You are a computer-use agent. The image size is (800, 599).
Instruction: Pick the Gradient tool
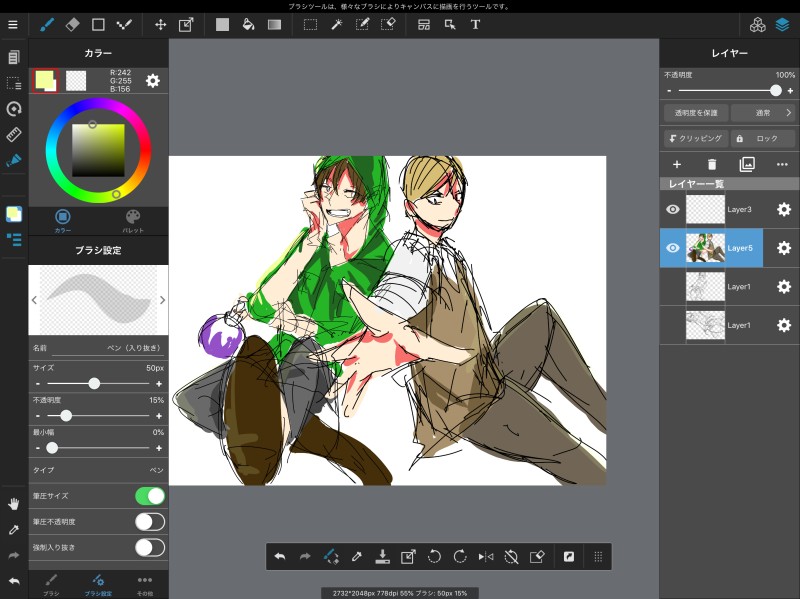pyautogui.click(x=274, y=25)
